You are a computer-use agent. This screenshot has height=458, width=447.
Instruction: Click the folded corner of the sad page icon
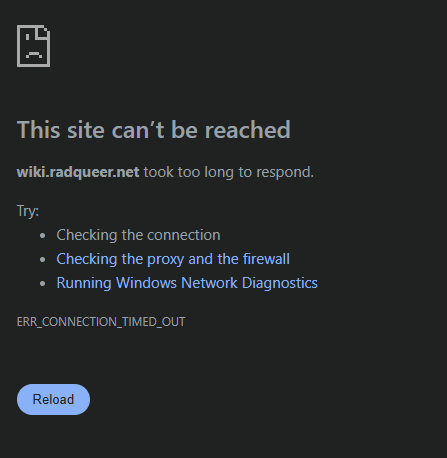pyautogui.click(x=44, y=33)
